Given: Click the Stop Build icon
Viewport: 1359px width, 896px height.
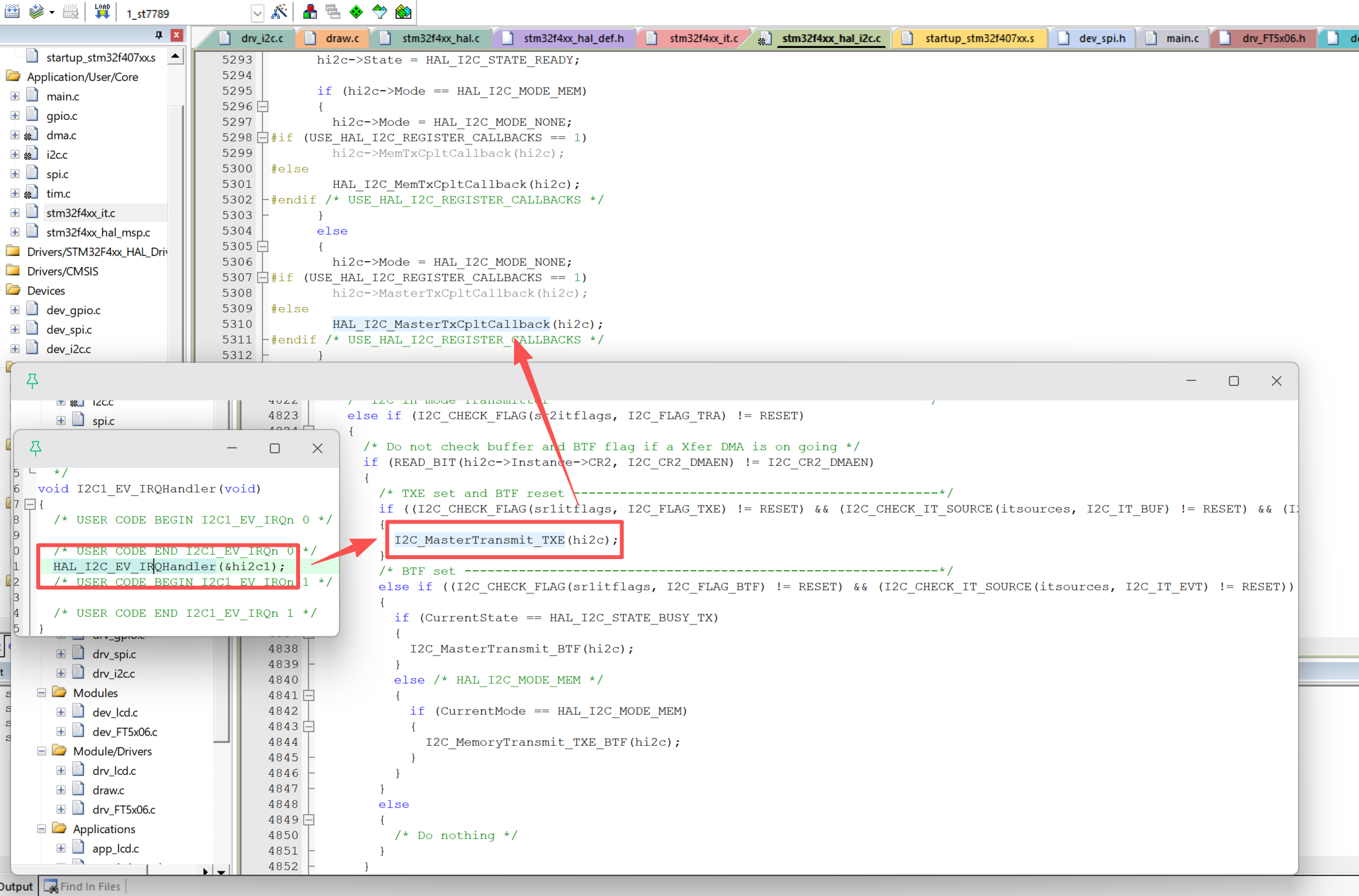Looking at the screenshot, I should pyautogui.click(x=71, y=12).
